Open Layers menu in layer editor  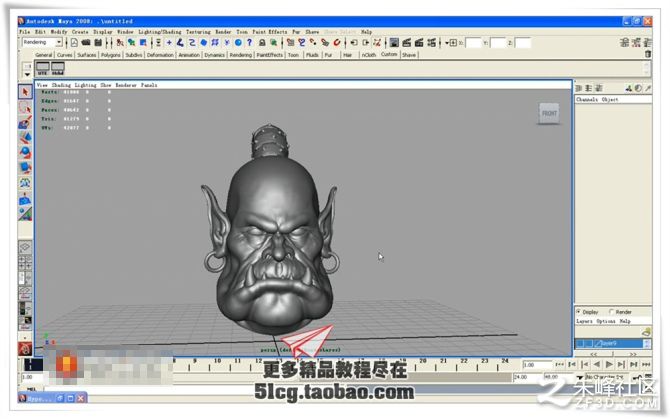(585, 321)
